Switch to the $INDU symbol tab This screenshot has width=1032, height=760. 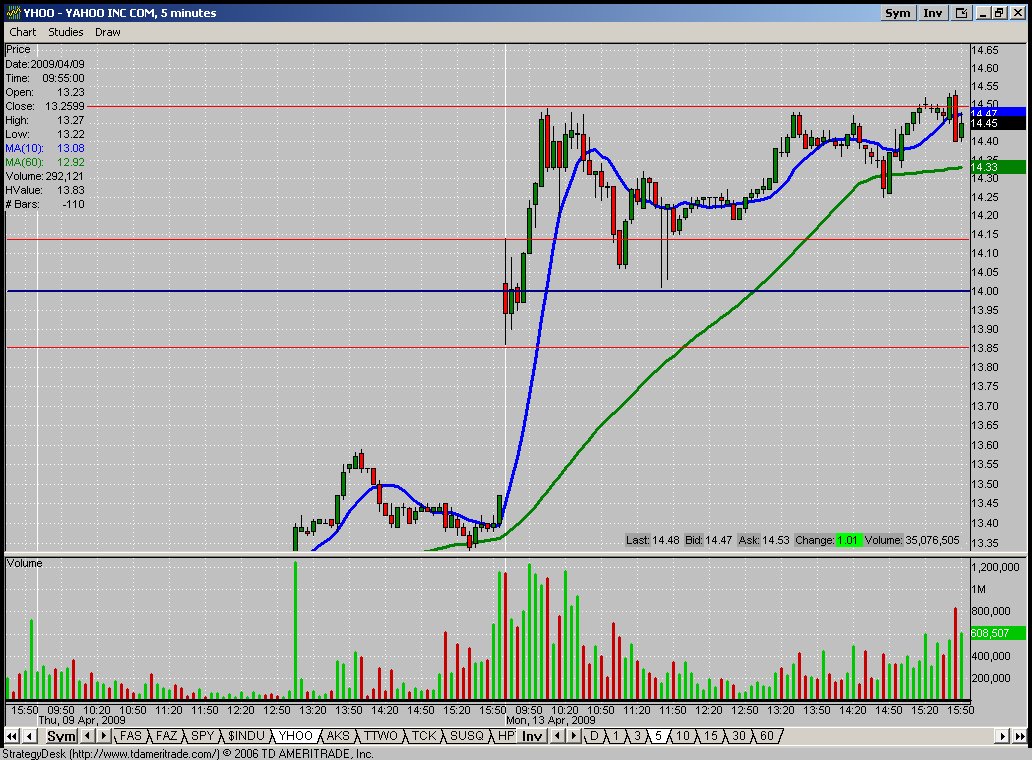pyautogui.click(x=245, y=736)
